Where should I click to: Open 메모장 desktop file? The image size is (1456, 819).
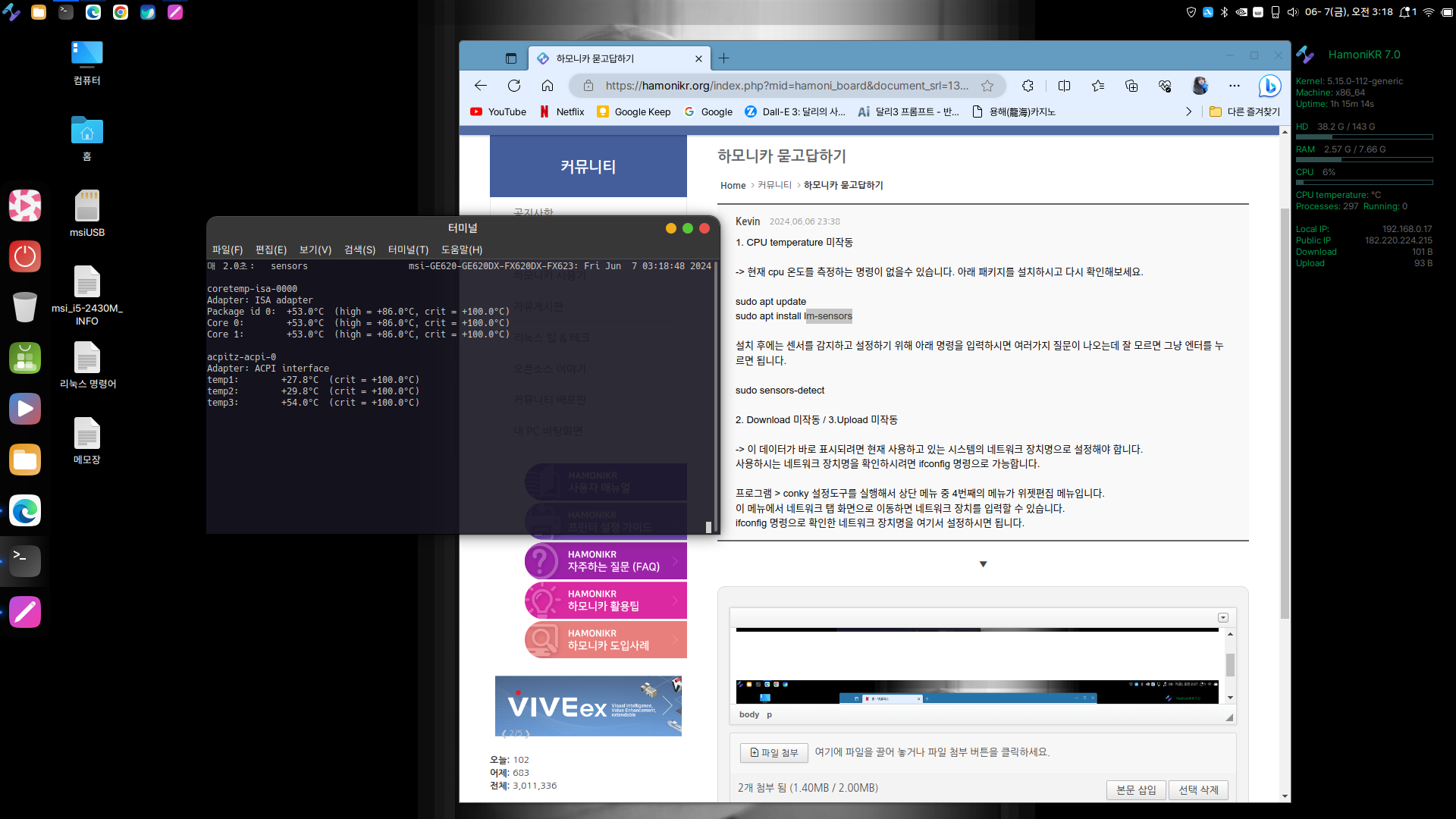[x=87, y=441]
